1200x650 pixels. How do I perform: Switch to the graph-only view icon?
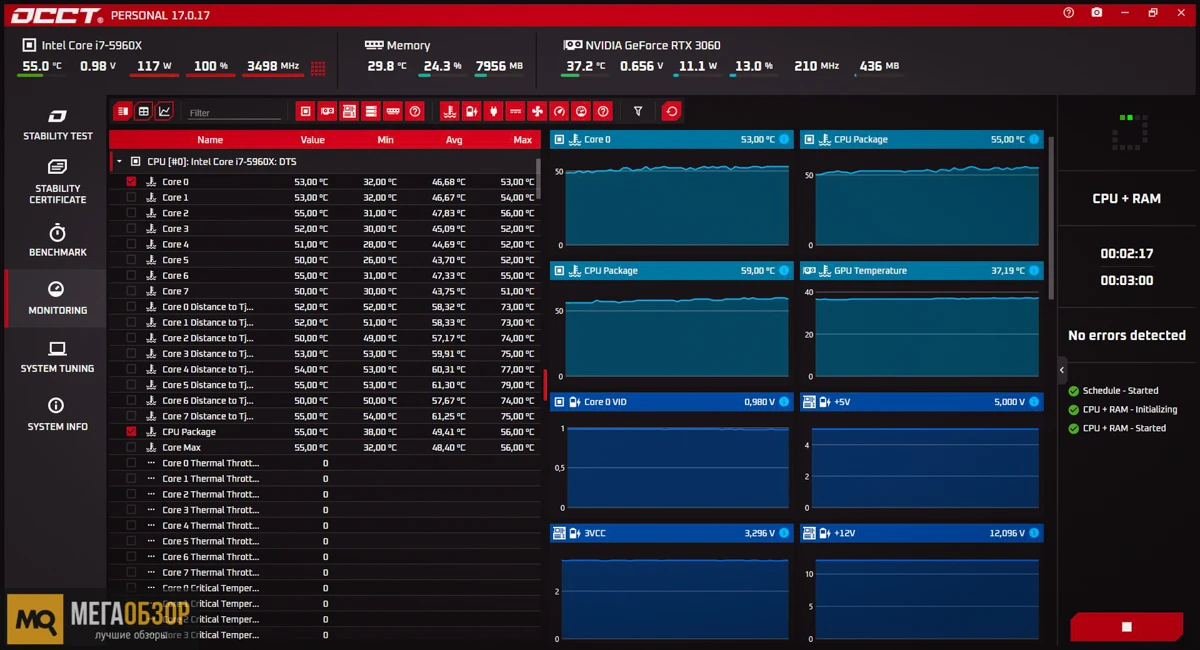pos(164,111)
